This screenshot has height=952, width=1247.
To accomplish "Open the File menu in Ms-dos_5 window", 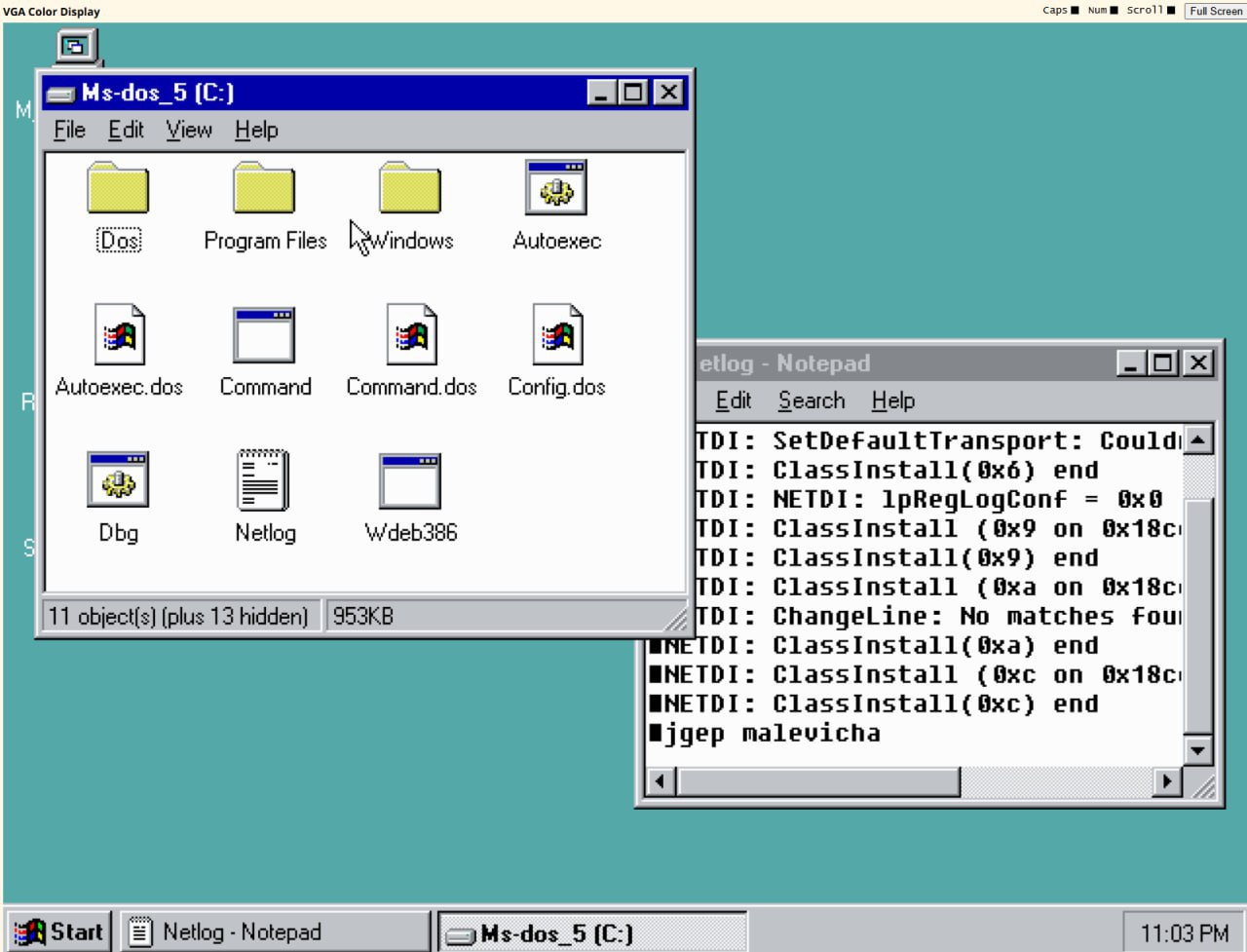I will point(69,130).
